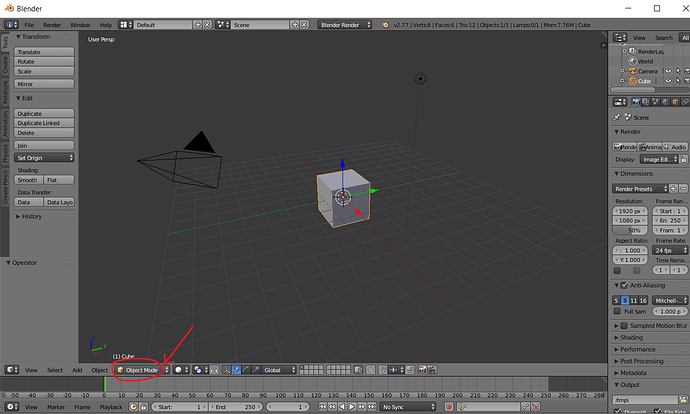Jump to the last frame
The width and height of the screenshot is (690, 414).
click(372, 407)
